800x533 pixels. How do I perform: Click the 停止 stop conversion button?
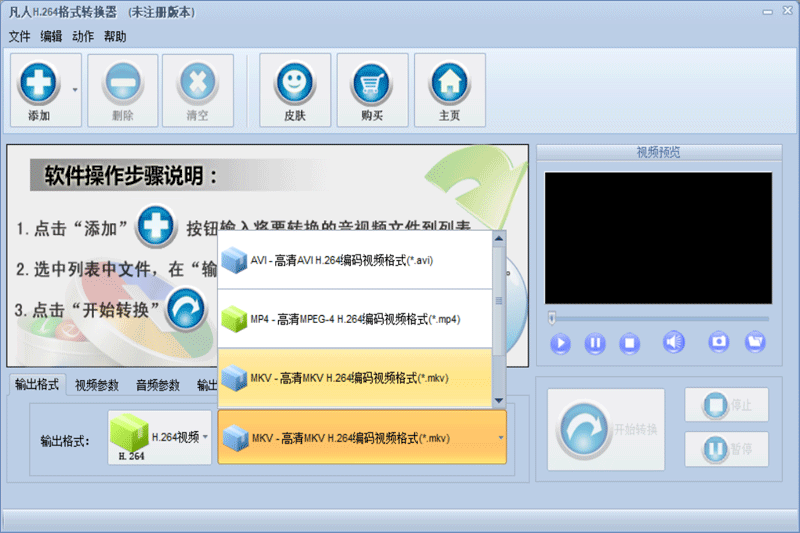pyautogui.click(x=727, y=405)
